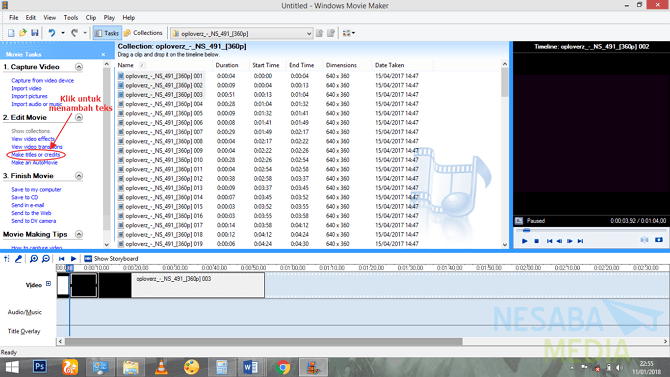
Task: Open VLC from the Windows taskbar
Action: coord(161,367)
